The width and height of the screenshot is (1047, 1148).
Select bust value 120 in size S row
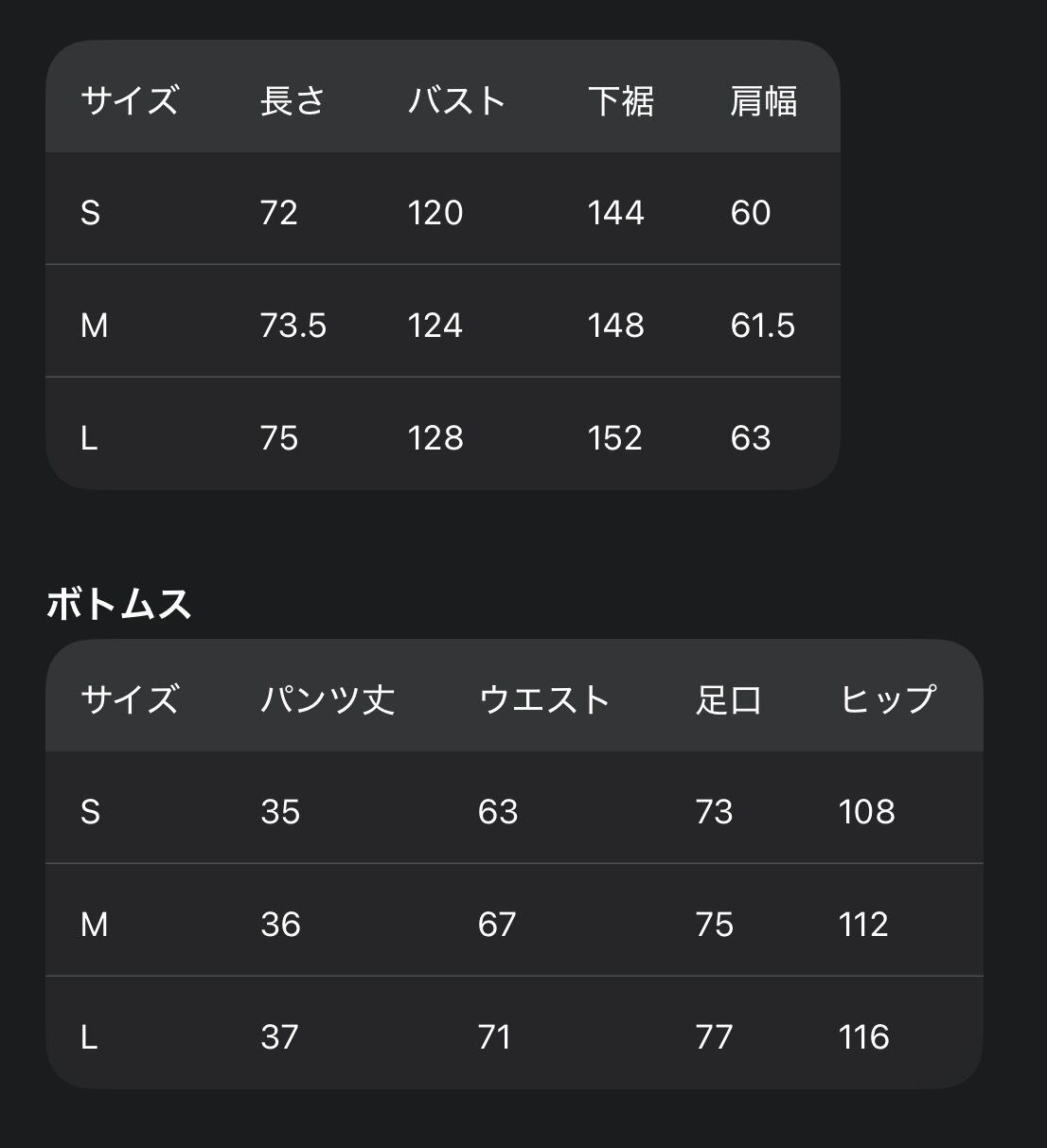(x=435, y=213)
